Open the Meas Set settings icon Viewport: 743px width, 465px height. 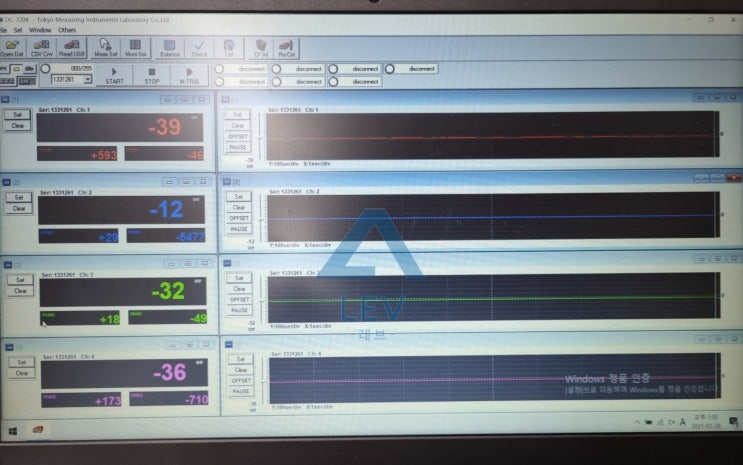pos(106,47)
